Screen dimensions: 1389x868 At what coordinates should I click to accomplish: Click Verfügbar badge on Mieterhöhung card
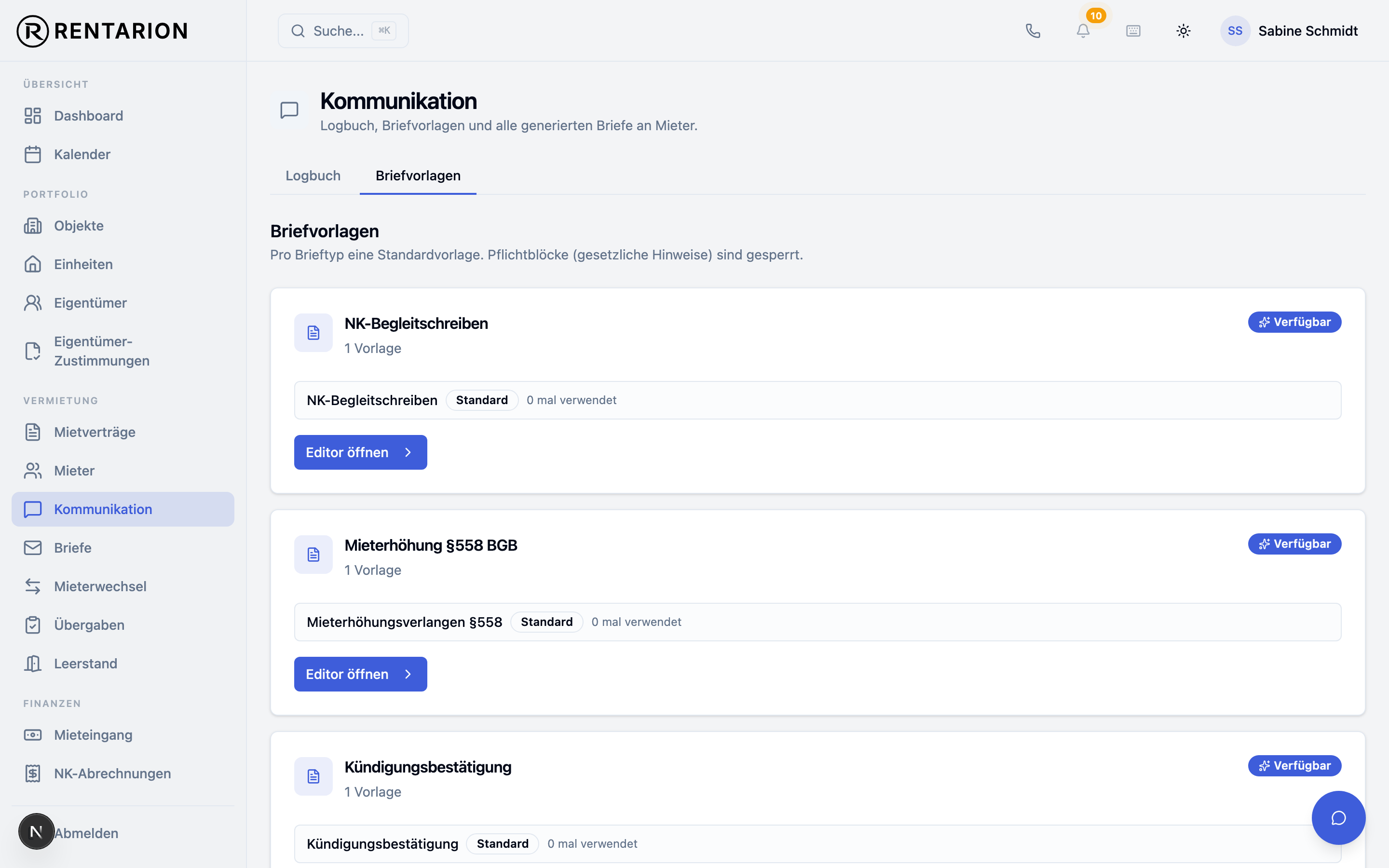pos(1294,543)
